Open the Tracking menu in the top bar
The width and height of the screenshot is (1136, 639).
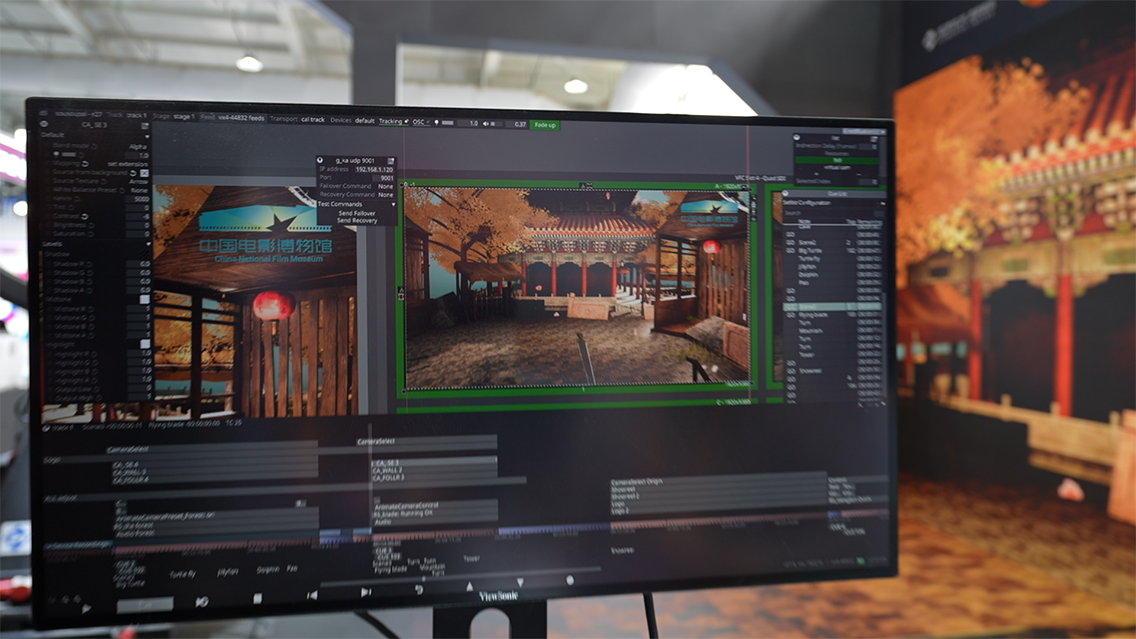pyautogui.click(x=393, y=121)
